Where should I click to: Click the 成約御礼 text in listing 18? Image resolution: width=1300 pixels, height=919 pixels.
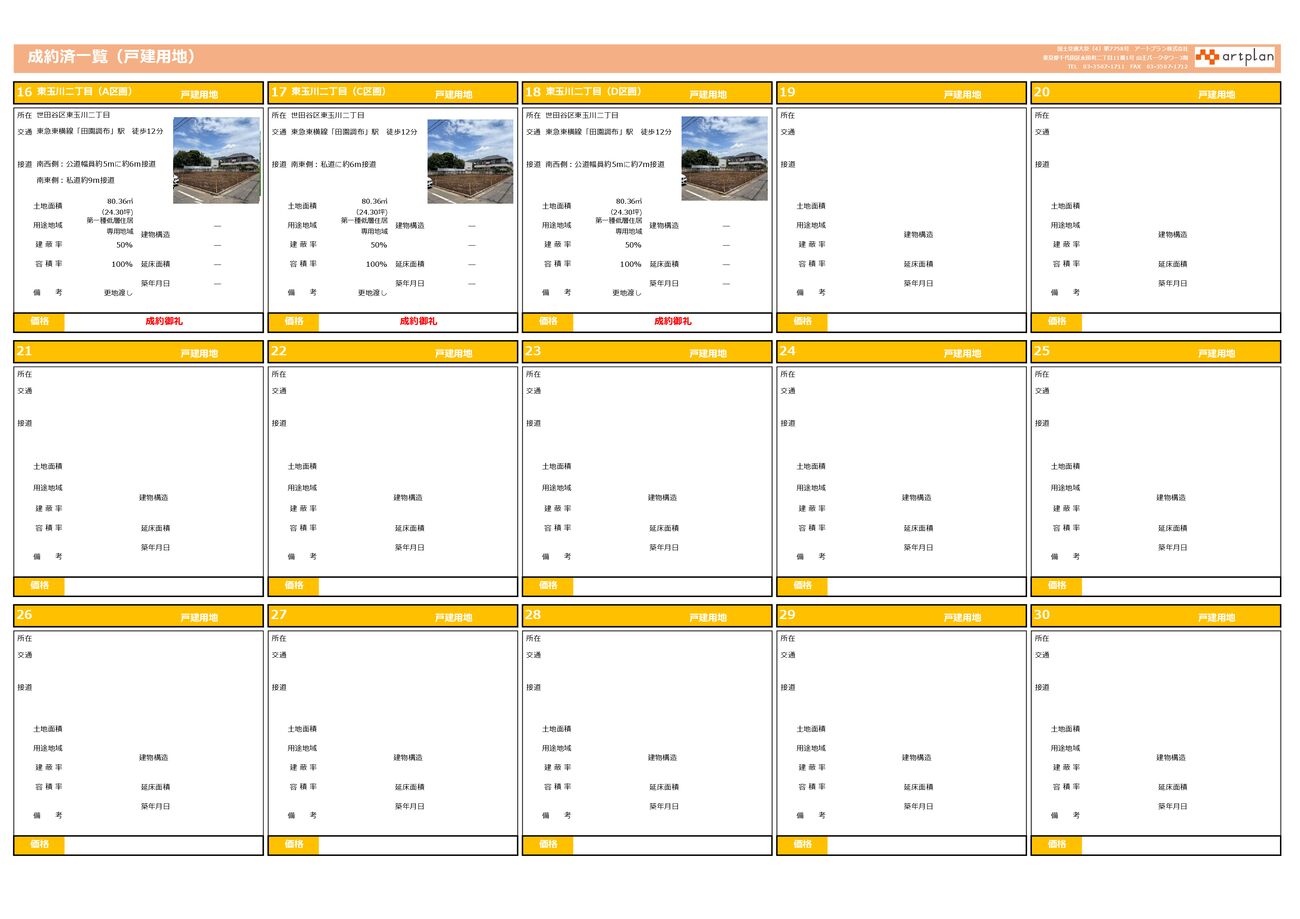[672, 322]
